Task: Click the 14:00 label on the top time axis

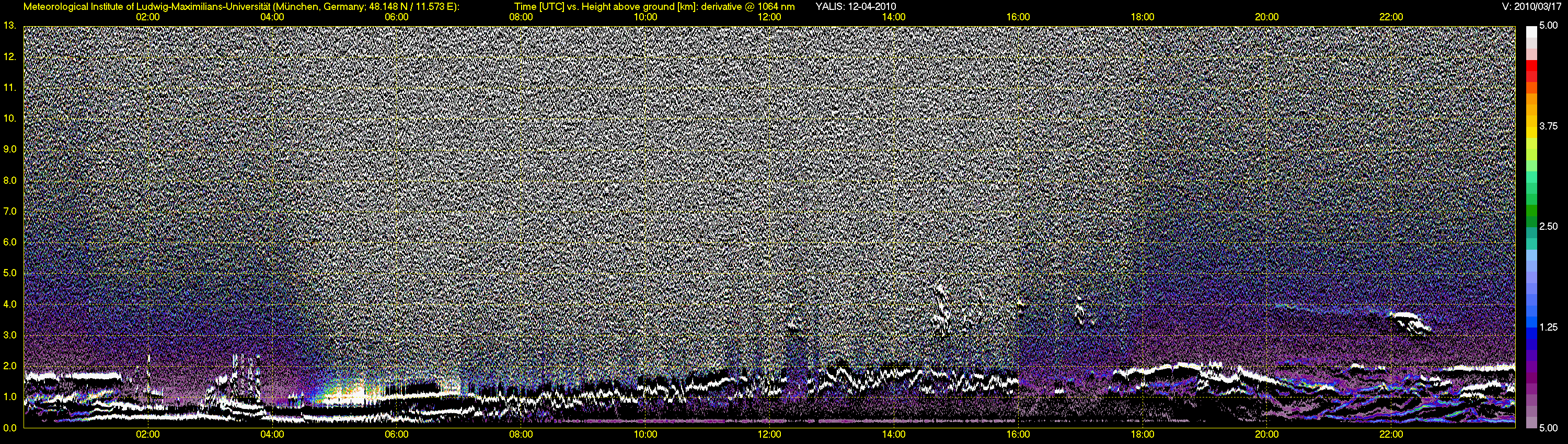Action: 894,17
